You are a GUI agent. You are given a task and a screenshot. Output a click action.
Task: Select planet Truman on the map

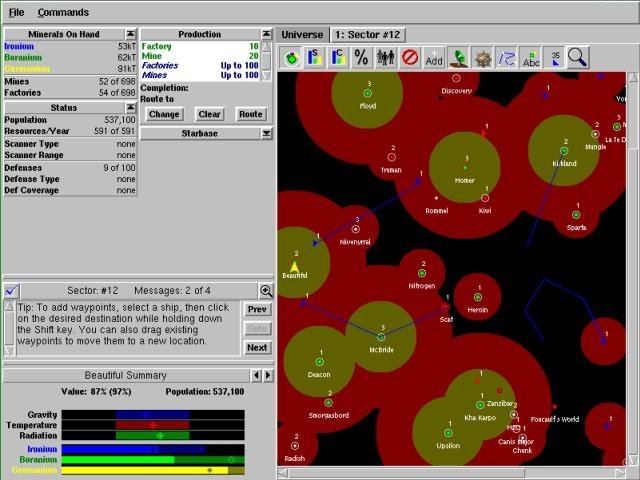point(391,157)
